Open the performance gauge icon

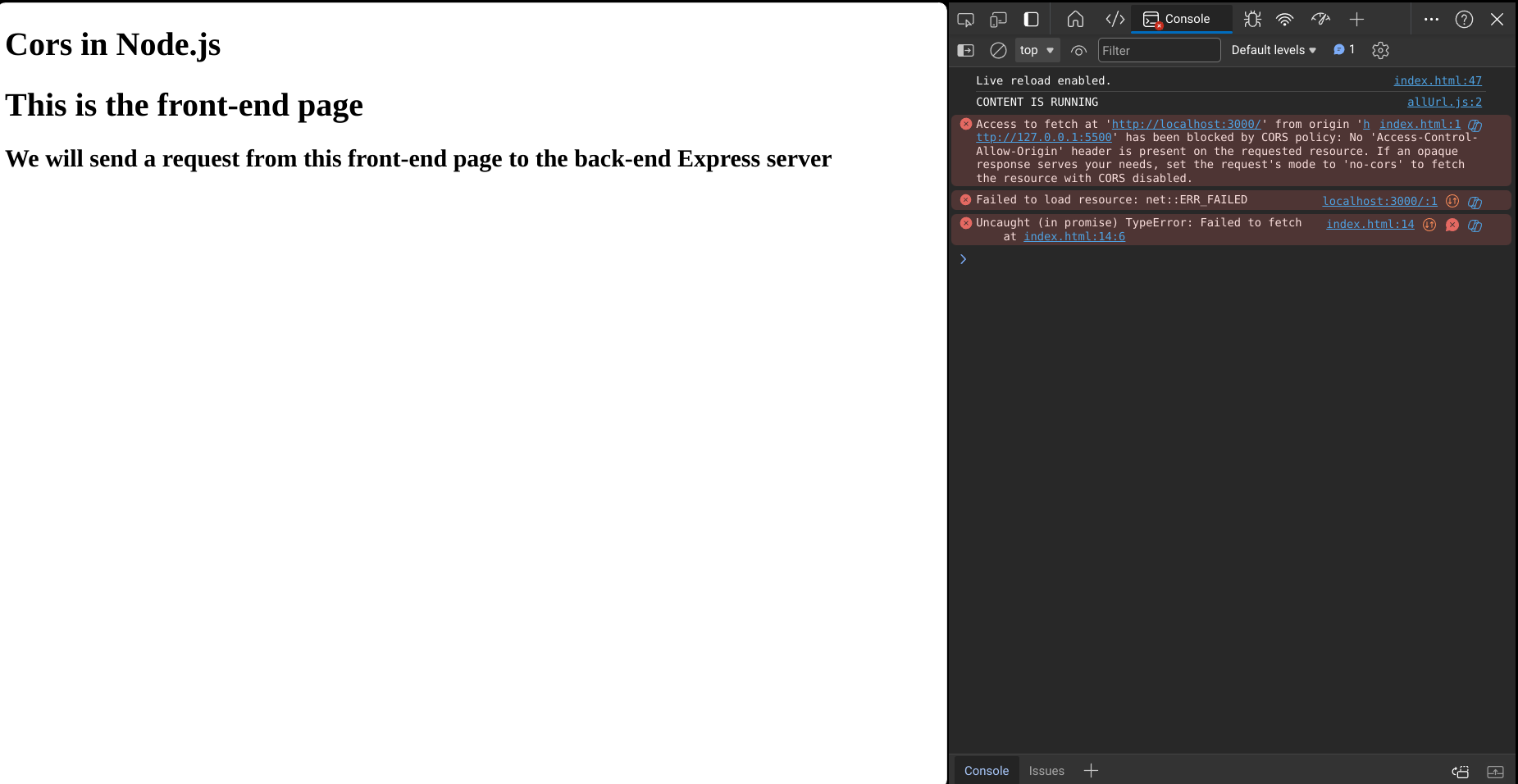click(1320, 19)
